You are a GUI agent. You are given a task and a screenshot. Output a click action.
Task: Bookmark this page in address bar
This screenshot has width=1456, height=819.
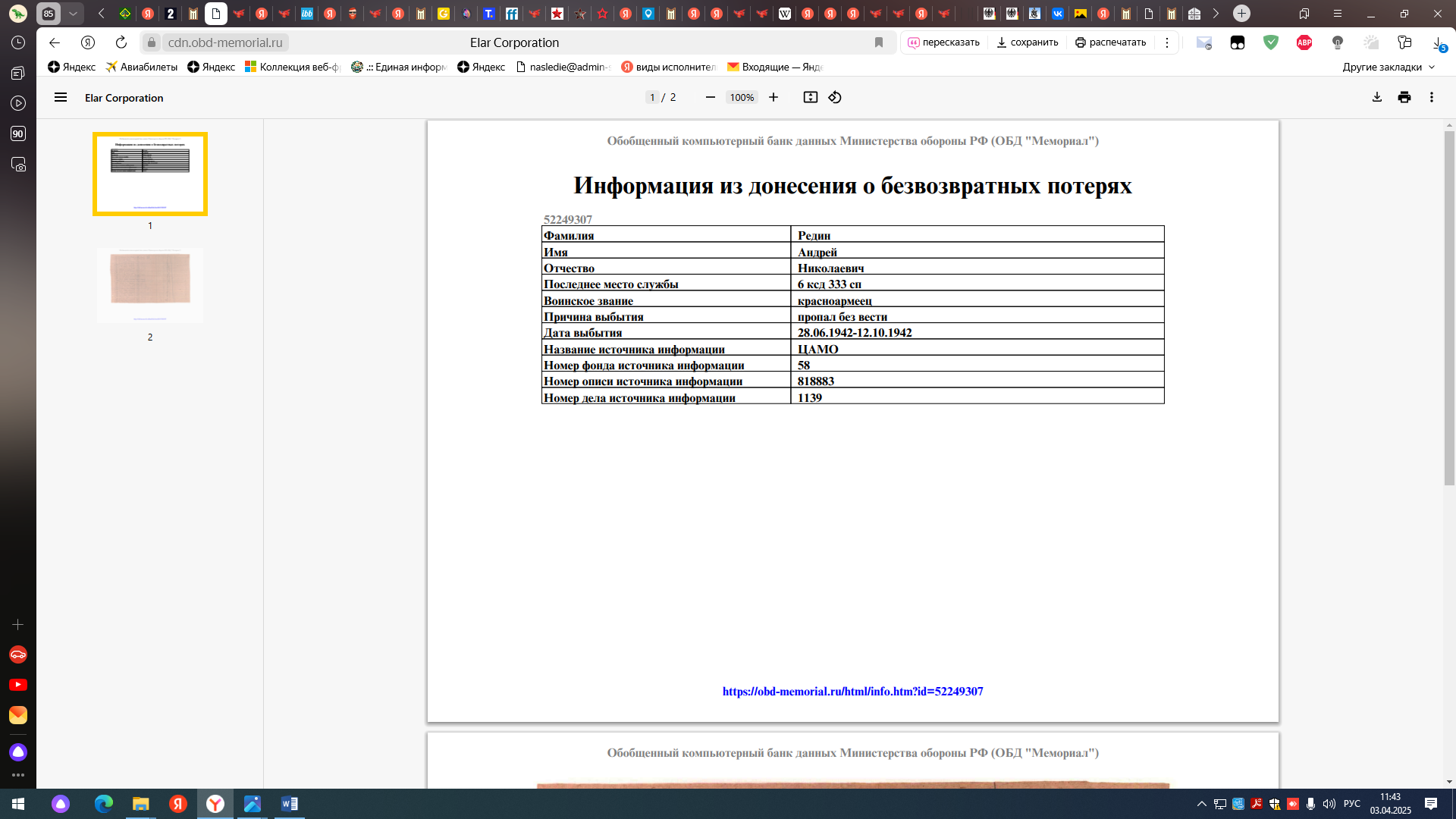pos(879,42)
